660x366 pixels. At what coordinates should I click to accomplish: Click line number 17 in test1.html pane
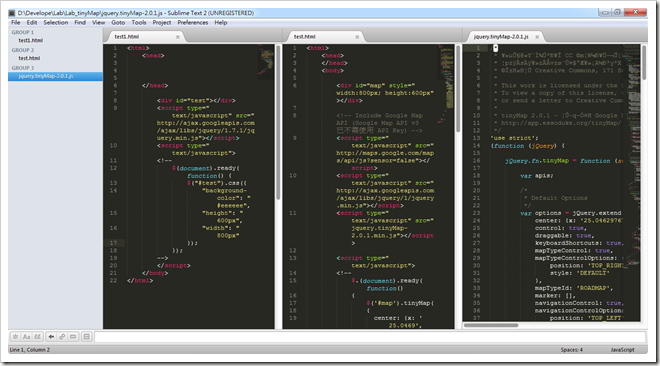click(x=114, y=243)
